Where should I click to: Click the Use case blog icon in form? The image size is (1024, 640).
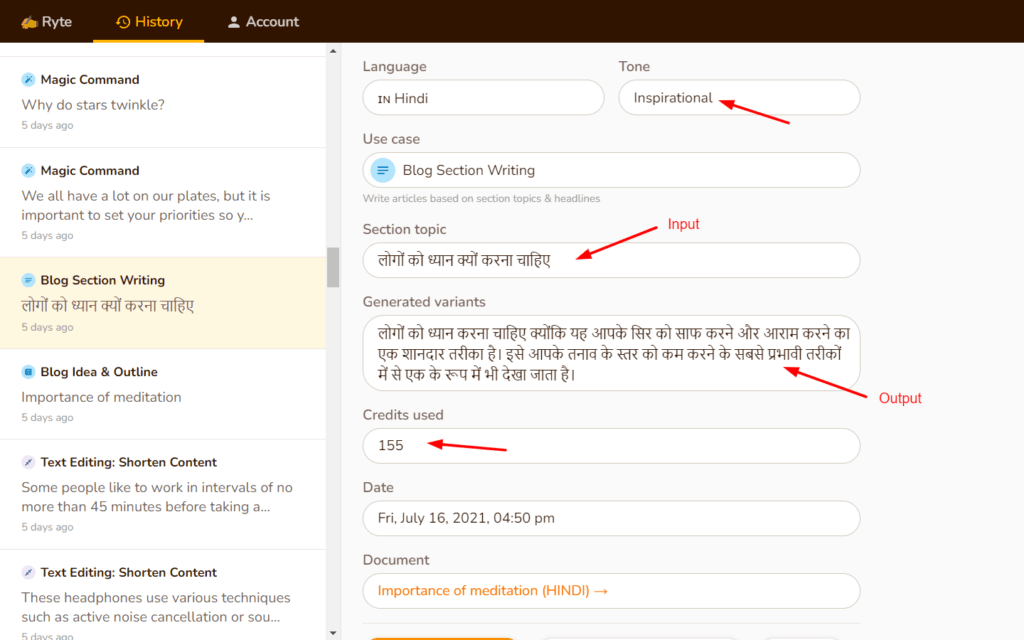(x=383, y=170)
